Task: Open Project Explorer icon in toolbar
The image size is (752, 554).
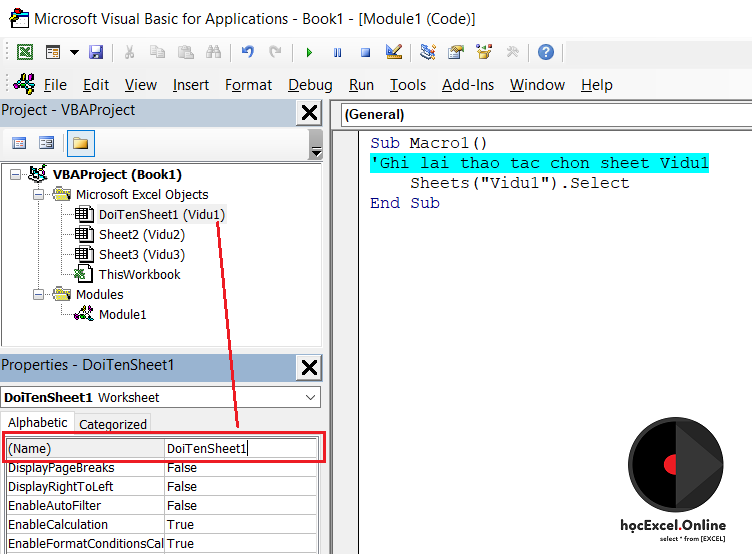Action: point(428,52)
